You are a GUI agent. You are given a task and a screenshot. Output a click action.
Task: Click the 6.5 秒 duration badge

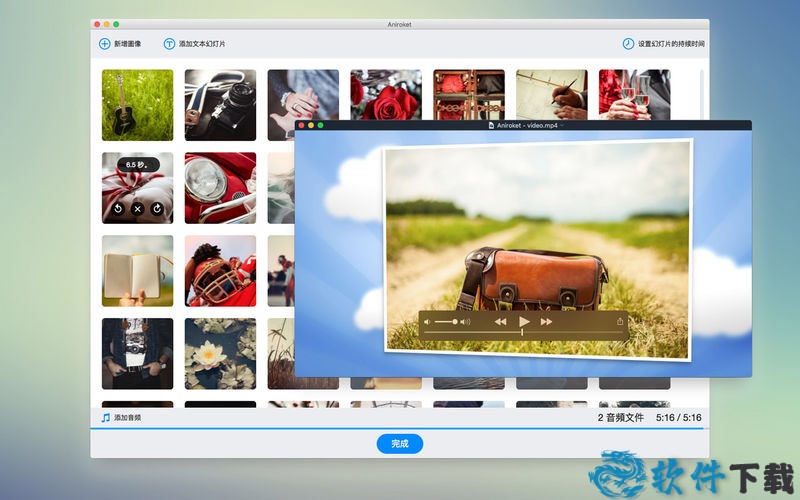coord(137,166)
